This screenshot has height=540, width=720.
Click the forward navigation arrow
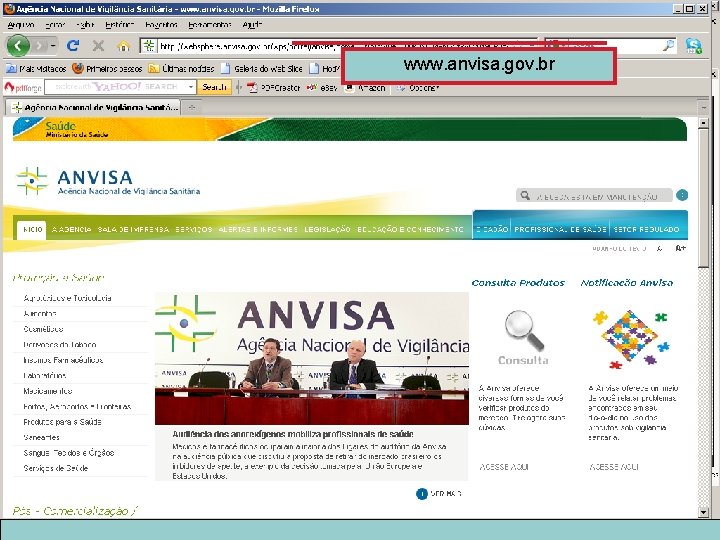pyautogui.click(x=40, y=46)
